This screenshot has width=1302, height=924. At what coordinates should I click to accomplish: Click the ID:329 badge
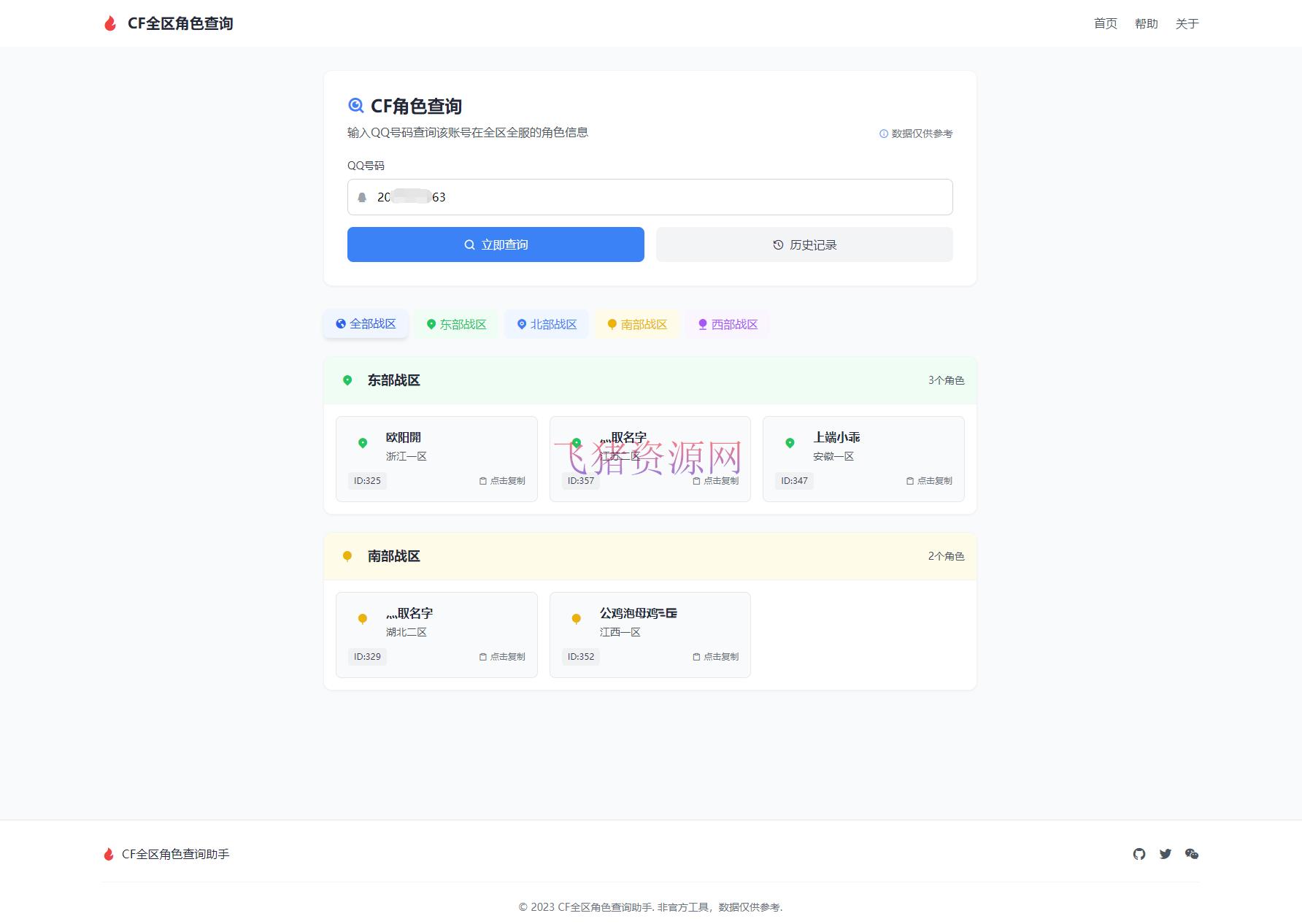[367, 657]
